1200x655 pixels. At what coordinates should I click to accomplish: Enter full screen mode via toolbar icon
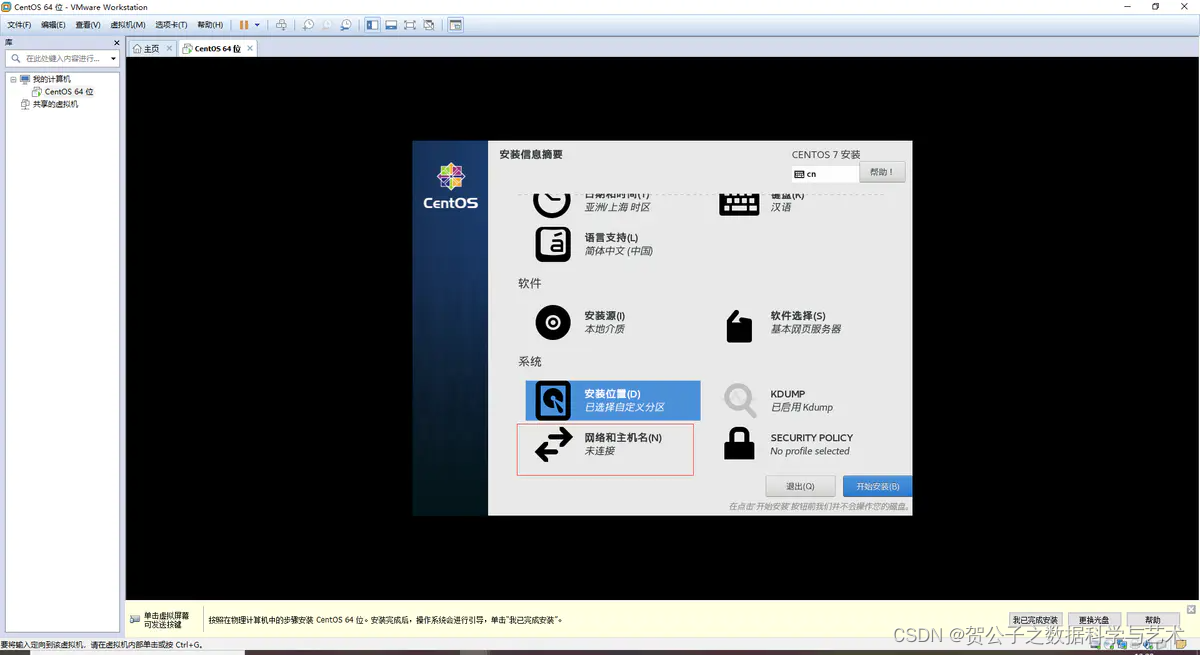(410, 24)
